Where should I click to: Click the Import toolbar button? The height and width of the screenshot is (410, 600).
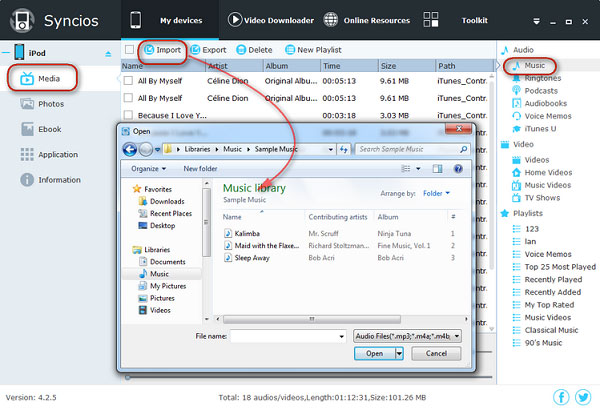(x=162, y=50)
